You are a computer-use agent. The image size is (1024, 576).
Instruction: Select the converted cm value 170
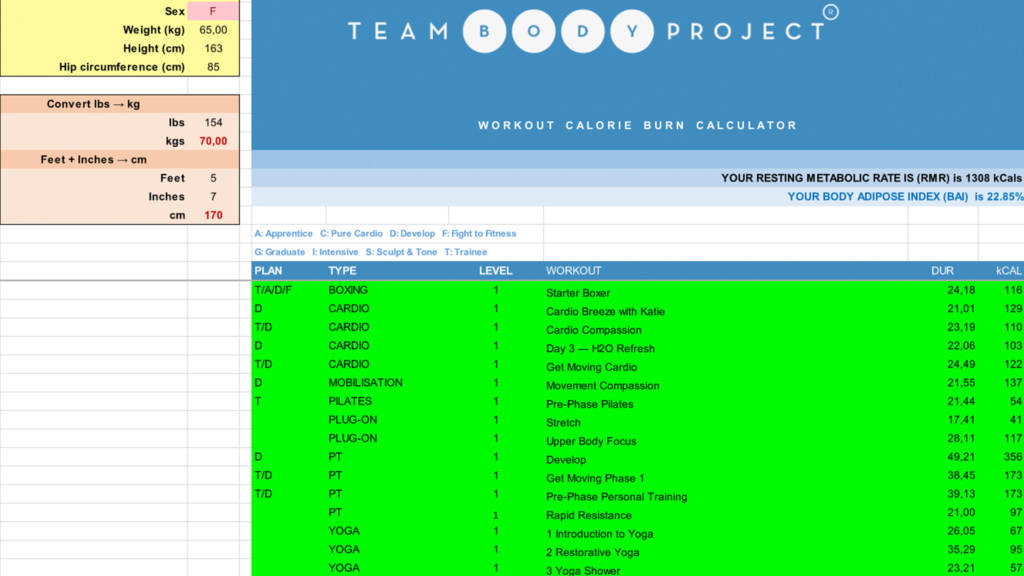click(215, 214)
